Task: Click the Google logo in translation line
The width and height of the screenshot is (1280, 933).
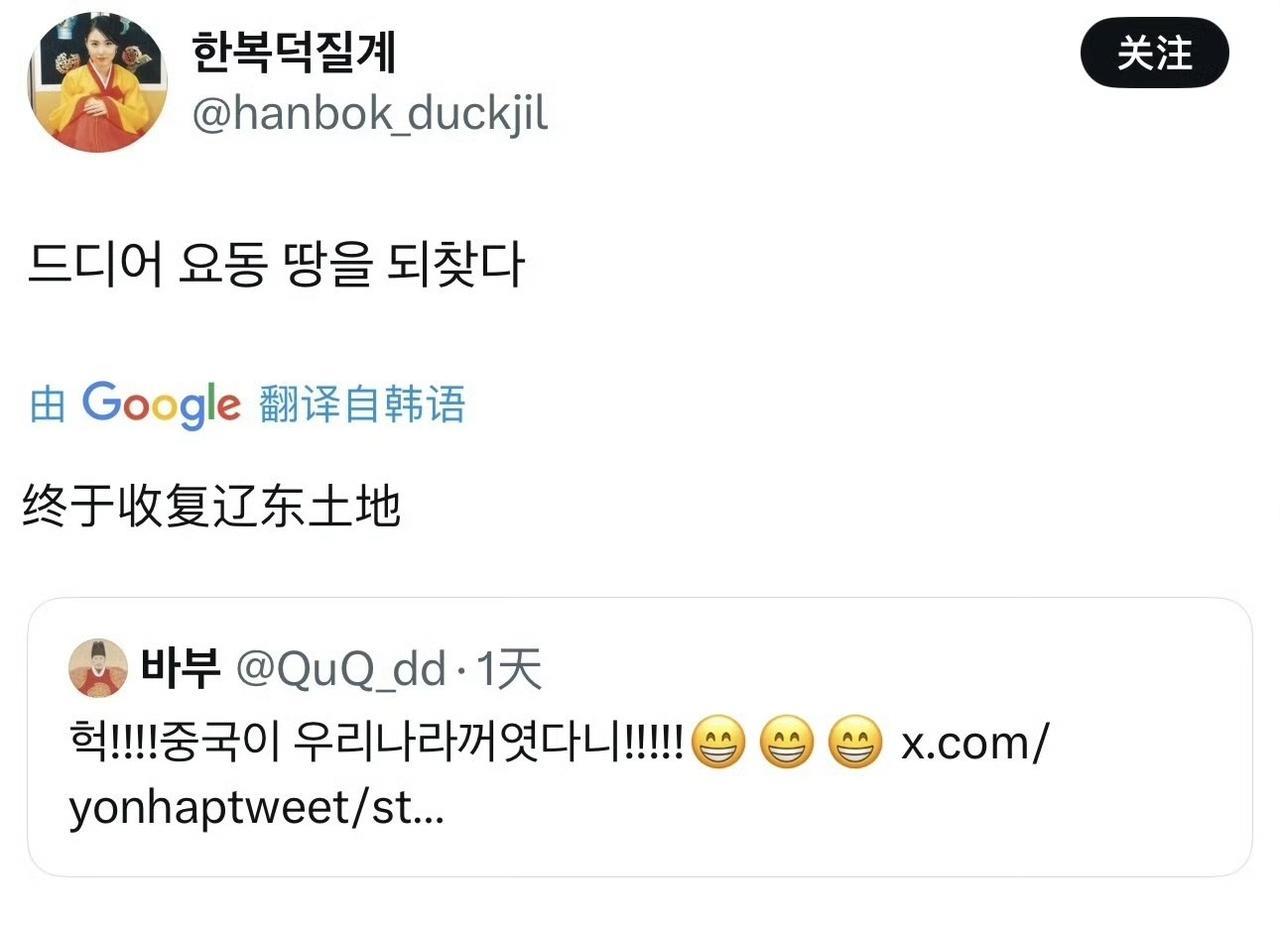Action: tap(161, 405)
